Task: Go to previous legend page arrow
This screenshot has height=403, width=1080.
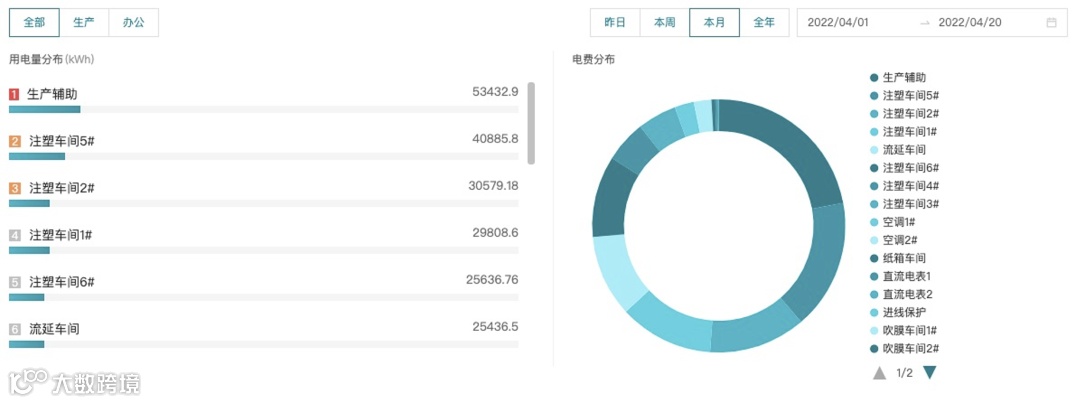Action: point(880,372)
